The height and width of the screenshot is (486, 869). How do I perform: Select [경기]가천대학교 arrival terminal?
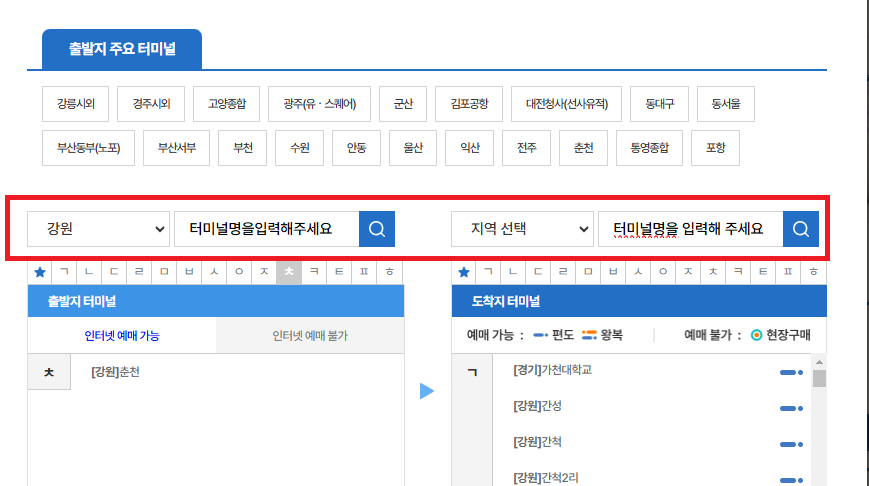553,370
